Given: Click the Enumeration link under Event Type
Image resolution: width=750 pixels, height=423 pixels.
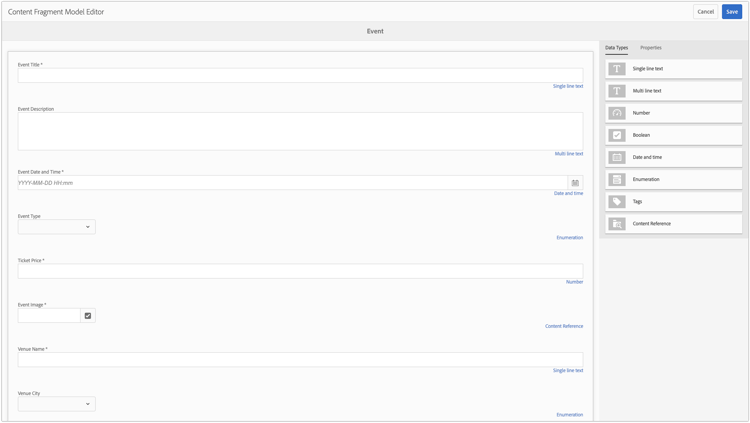Looking at the screenshot, I should [570, 237].
